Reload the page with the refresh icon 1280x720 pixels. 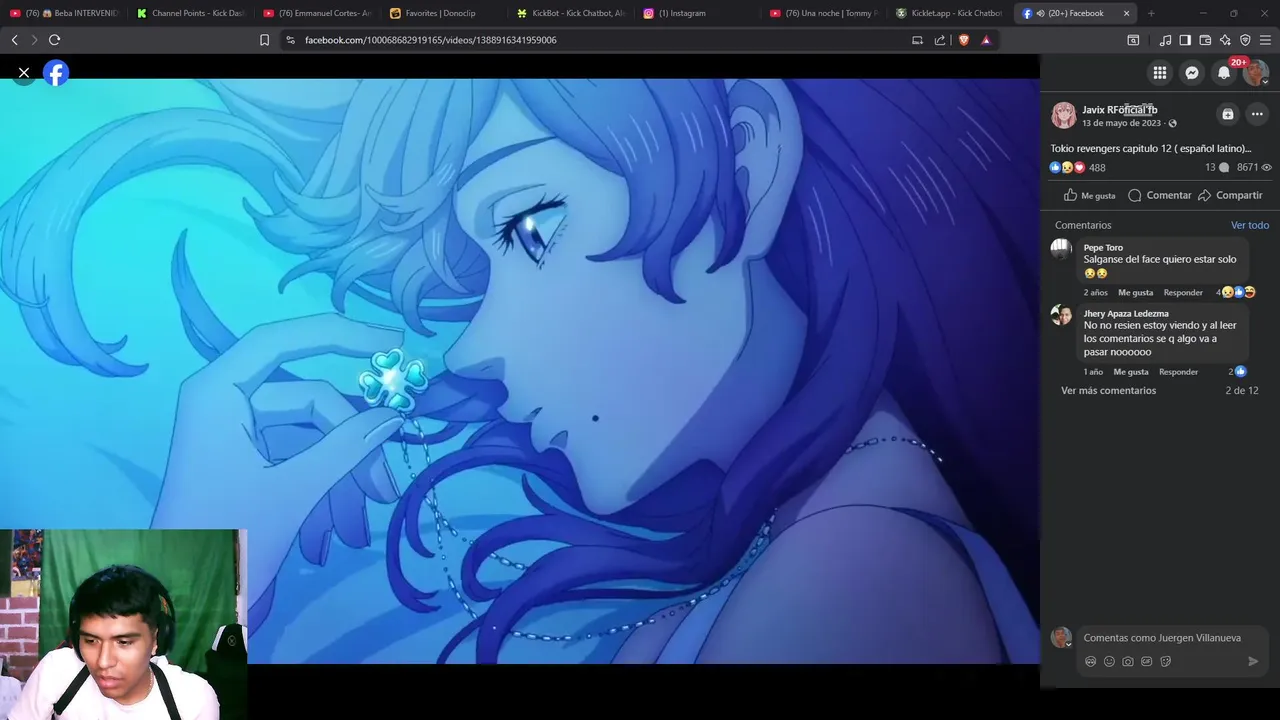click(x=54, y=40)
